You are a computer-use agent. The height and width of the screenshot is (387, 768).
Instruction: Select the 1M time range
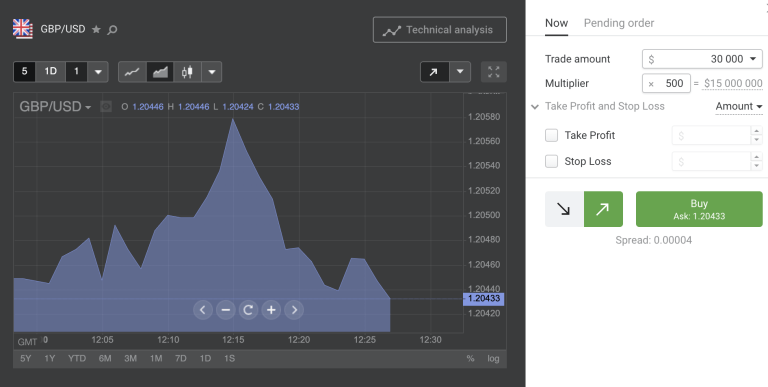click(x=156, y=359)
